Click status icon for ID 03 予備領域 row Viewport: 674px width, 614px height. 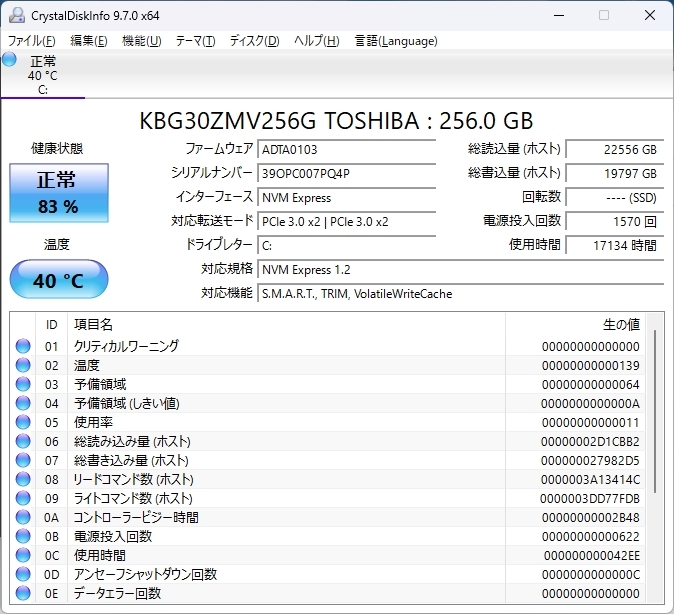pyautogui.click(x=23, y=384)
